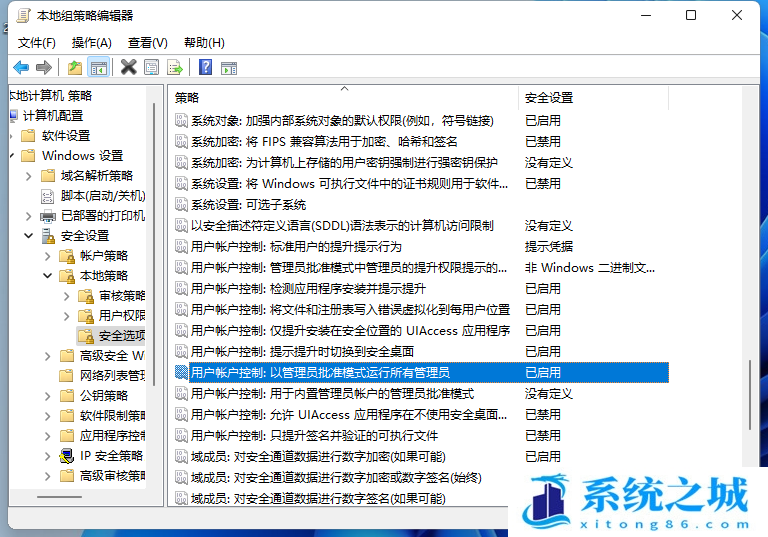Viewport: 768px width, 537px height.
Task: Click the Show/Hide action pane icon
Action: [x=228, y=67]
